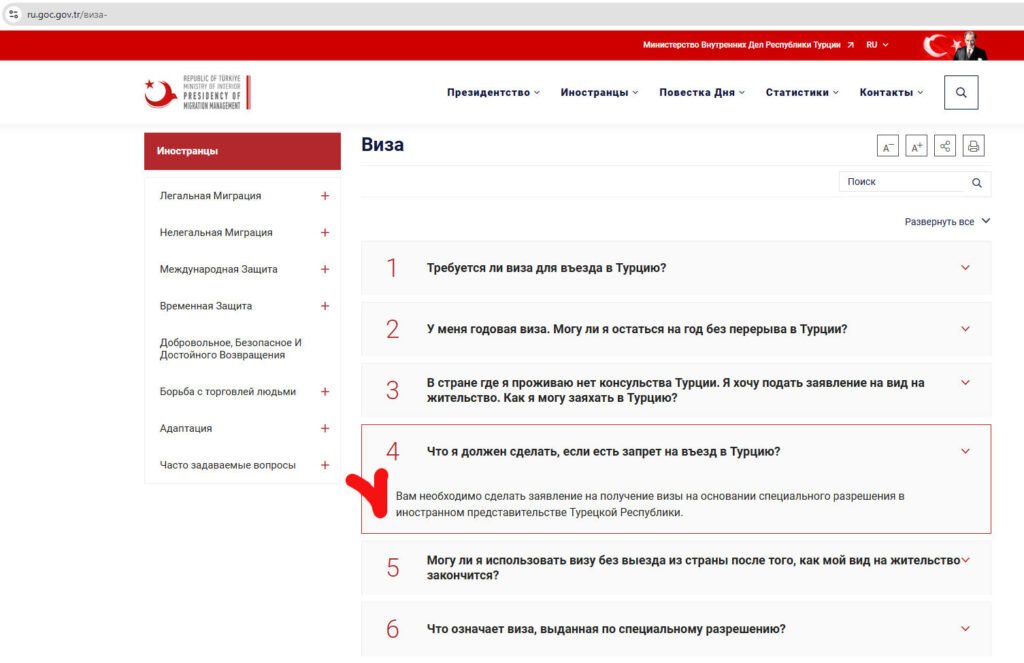Click the site info icon in address bar
The image size is (1024, 663).
point(13,14)
